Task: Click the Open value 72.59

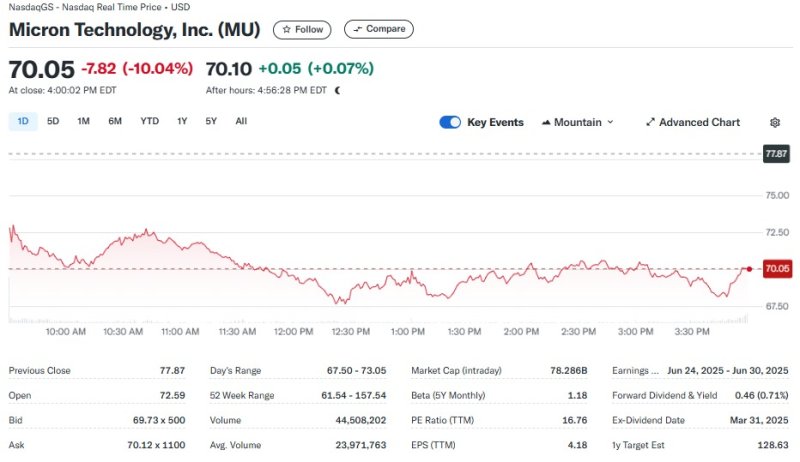Action: pos(172,396)
